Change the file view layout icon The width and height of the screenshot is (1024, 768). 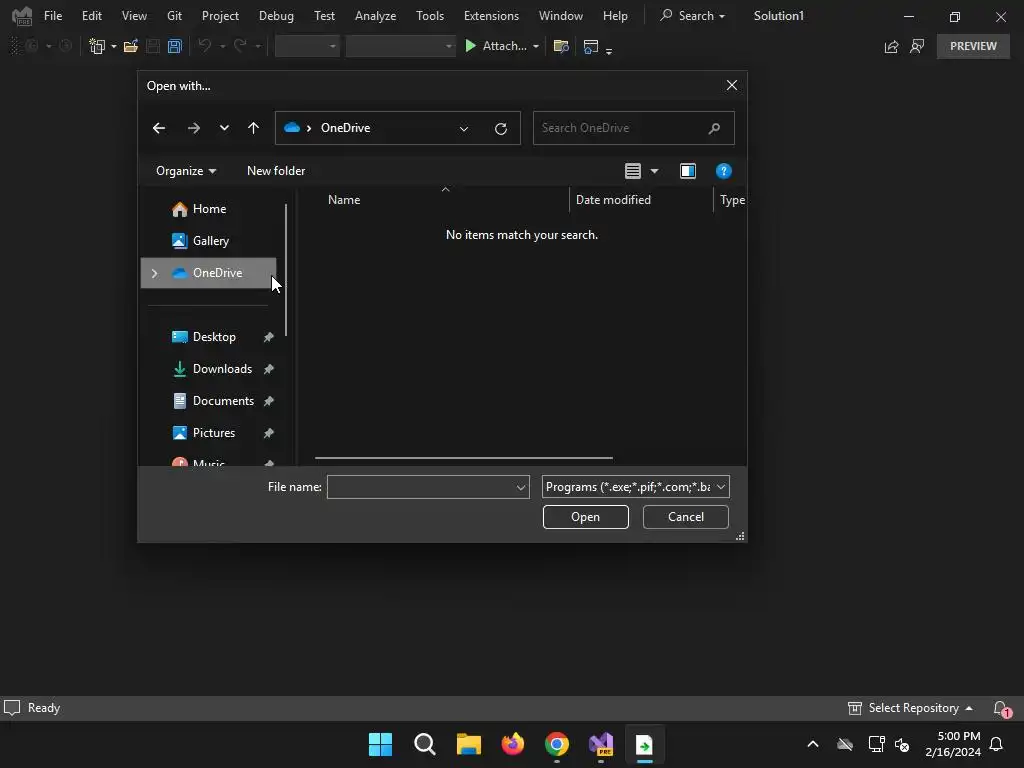pyautogui.click(x=633, y=171)
